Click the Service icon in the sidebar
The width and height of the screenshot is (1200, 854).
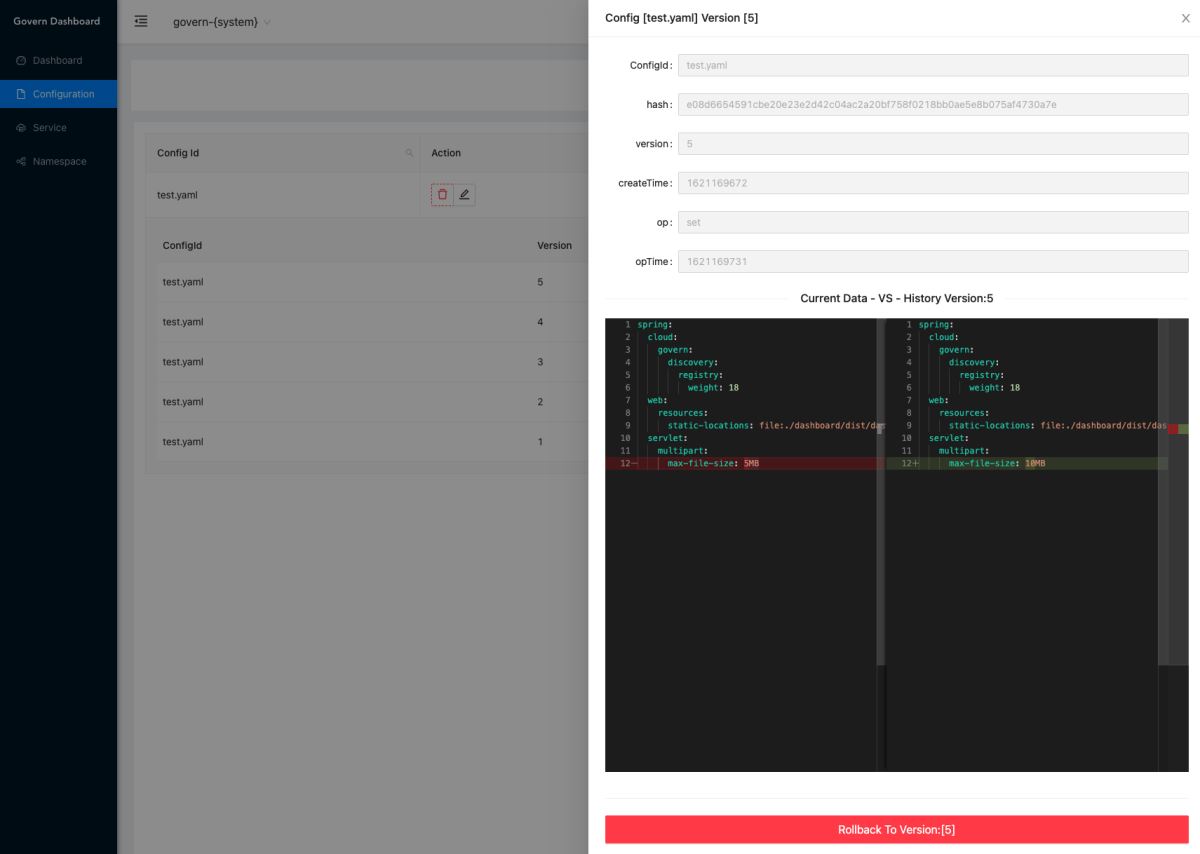pos(21,128)
